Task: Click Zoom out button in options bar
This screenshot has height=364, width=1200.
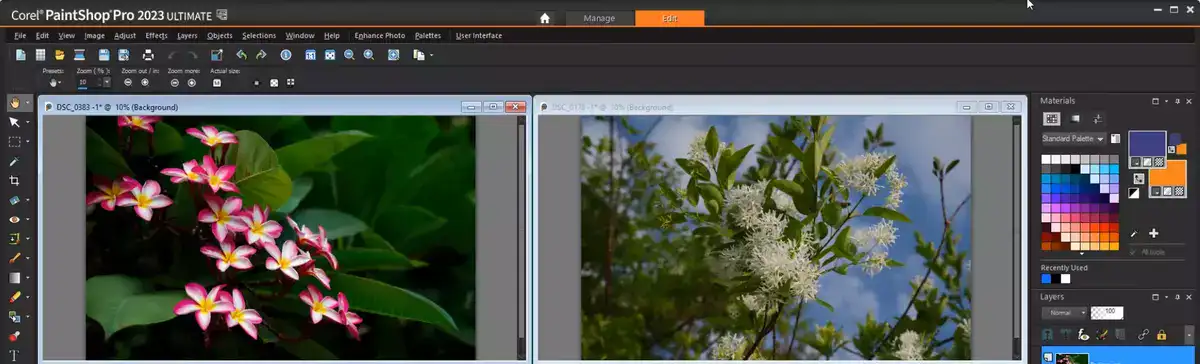Action: (128, 82)
